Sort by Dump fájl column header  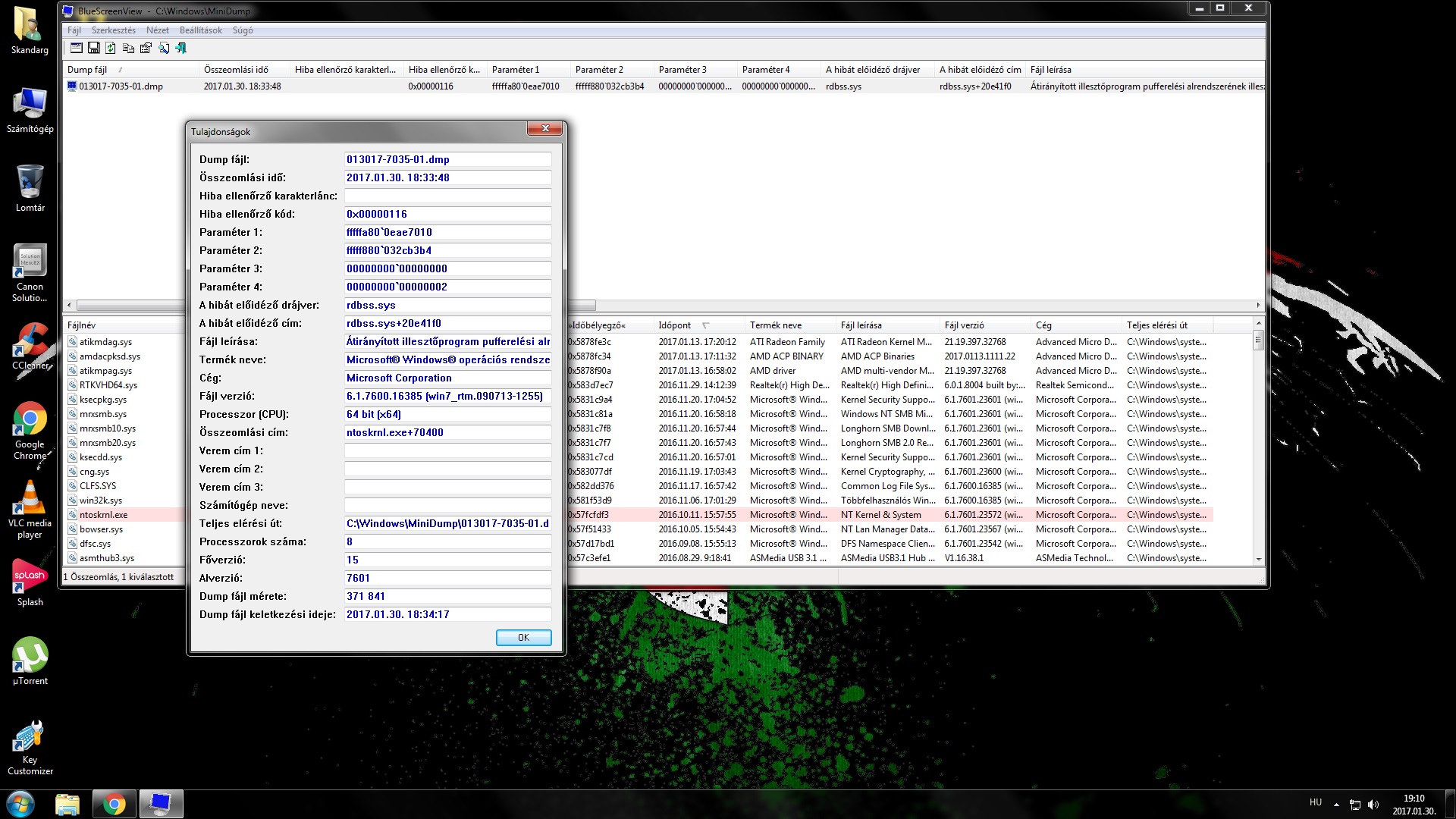coord(131,70)
